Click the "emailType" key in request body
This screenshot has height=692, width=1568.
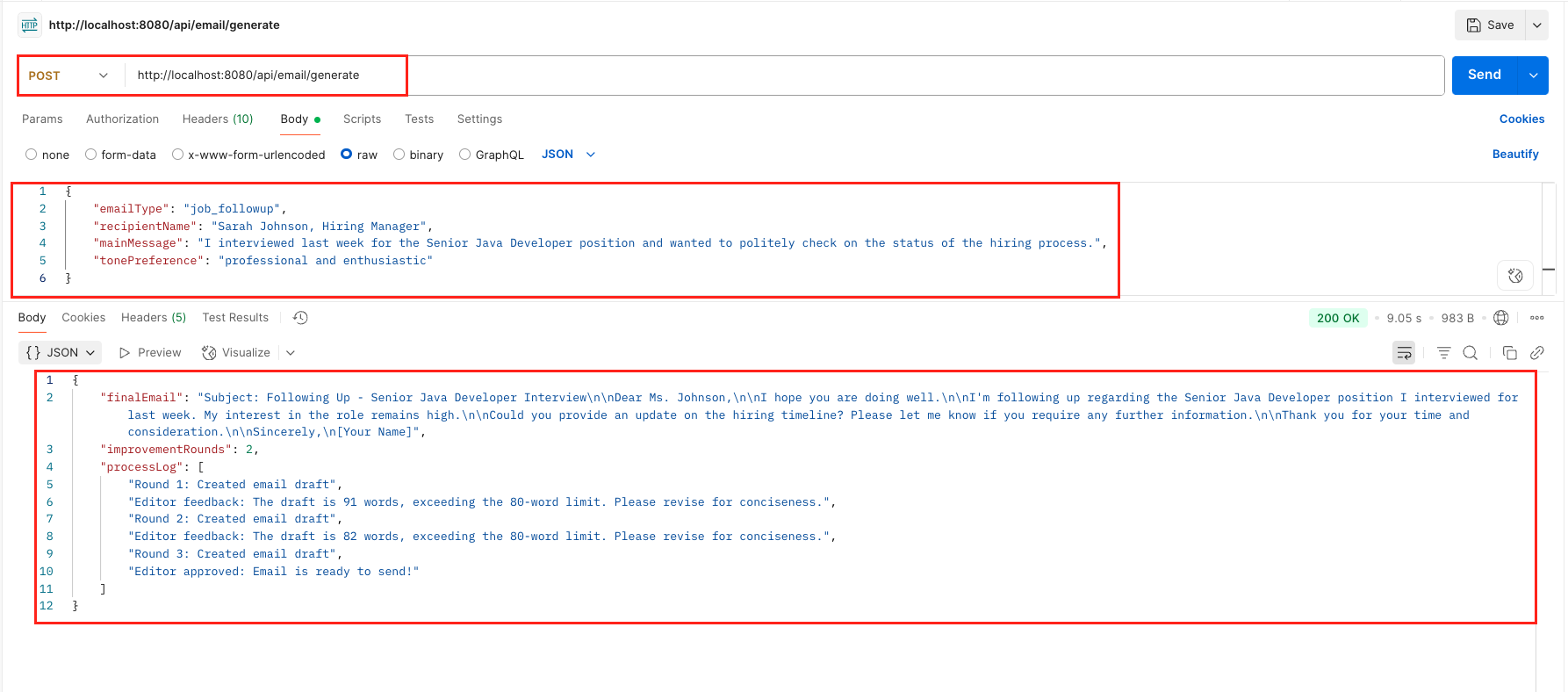[x=131, y=209]
